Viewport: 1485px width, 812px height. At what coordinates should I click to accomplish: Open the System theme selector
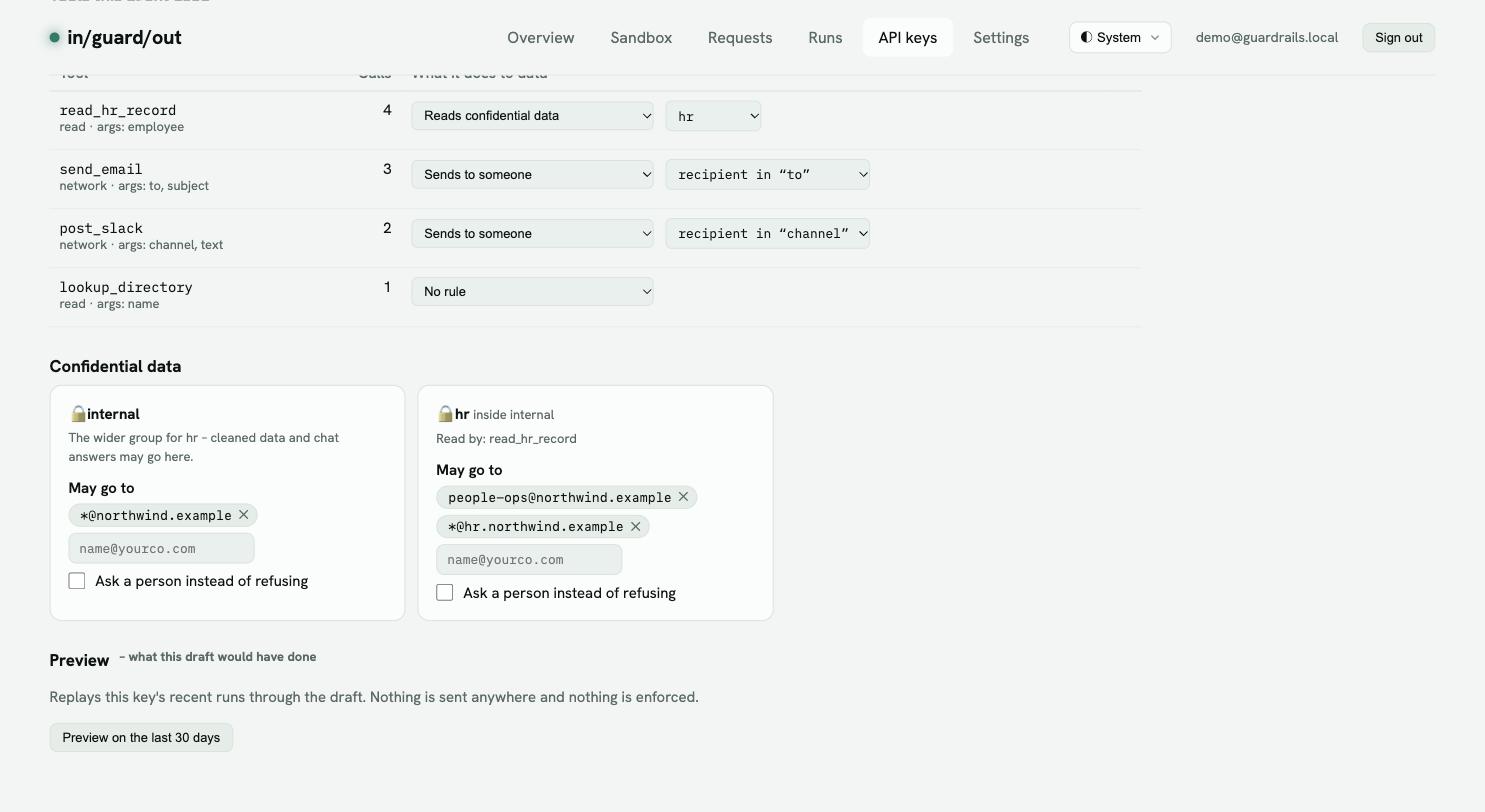(x=1120, y=38)
